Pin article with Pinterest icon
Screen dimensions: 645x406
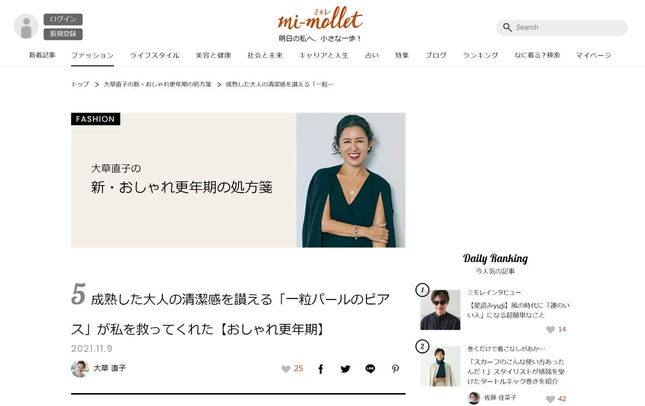pyautogui.click(x=395, y=369)
